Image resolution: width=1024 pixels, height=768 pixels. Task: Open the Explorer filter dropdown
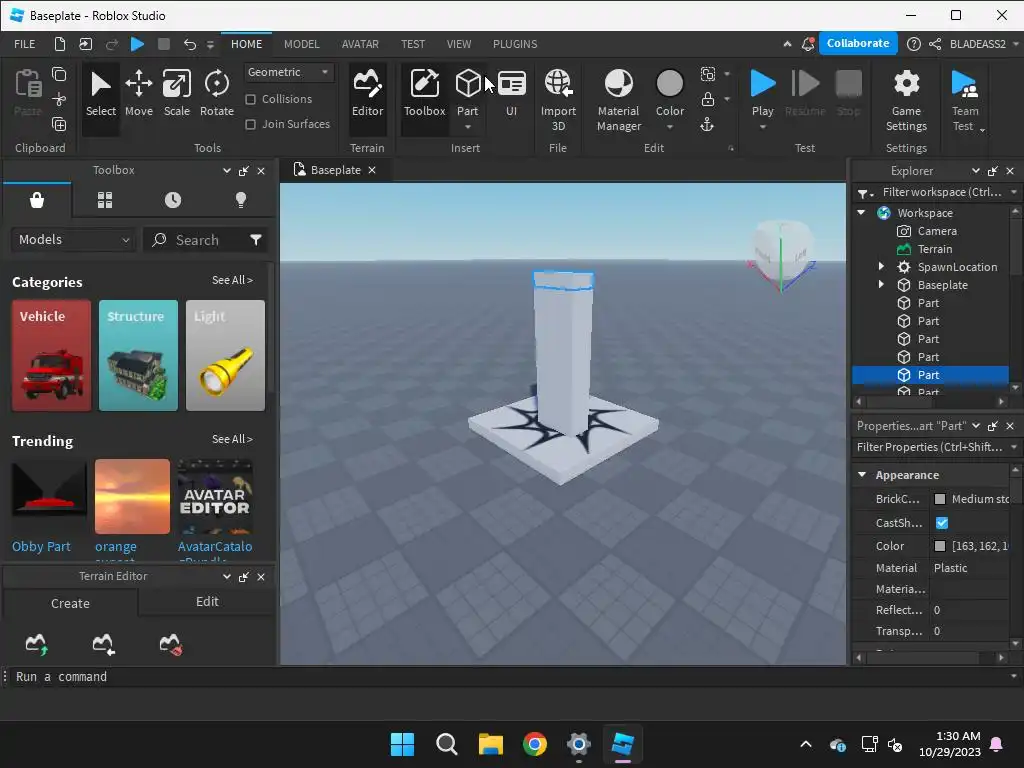point(1014,192)
